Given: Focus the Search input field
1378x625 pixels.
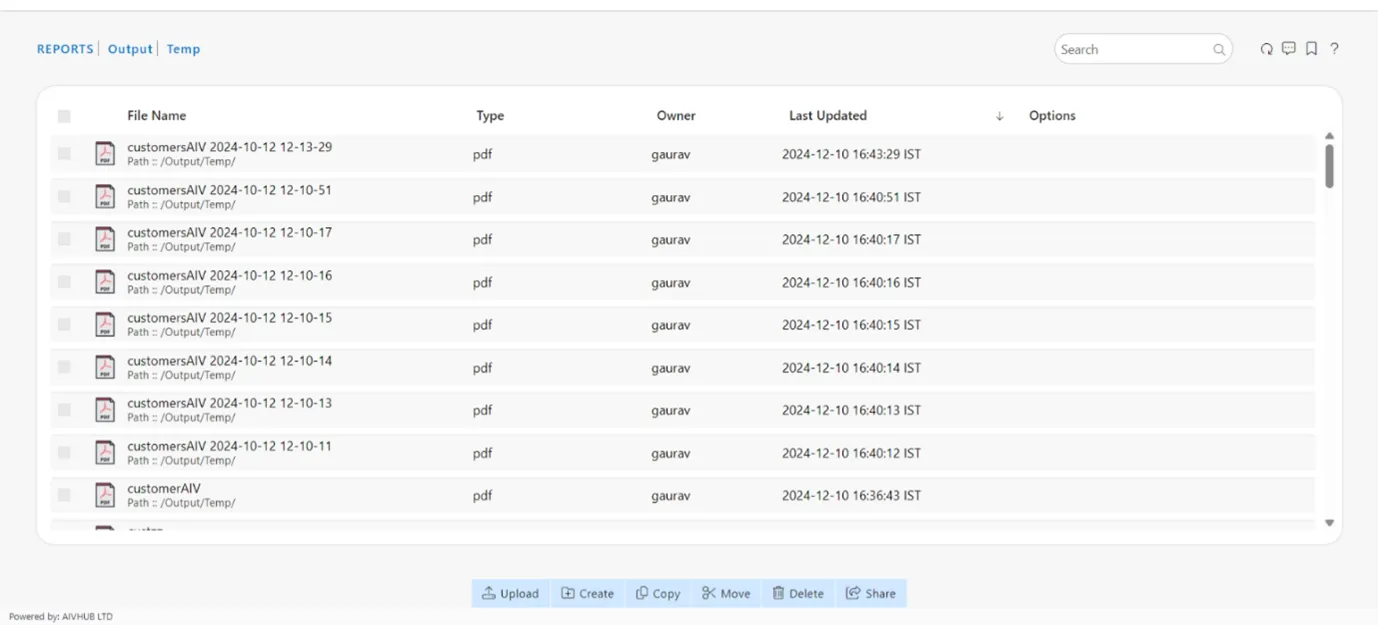Looking at the screenshot, I should pos(1133,50).
